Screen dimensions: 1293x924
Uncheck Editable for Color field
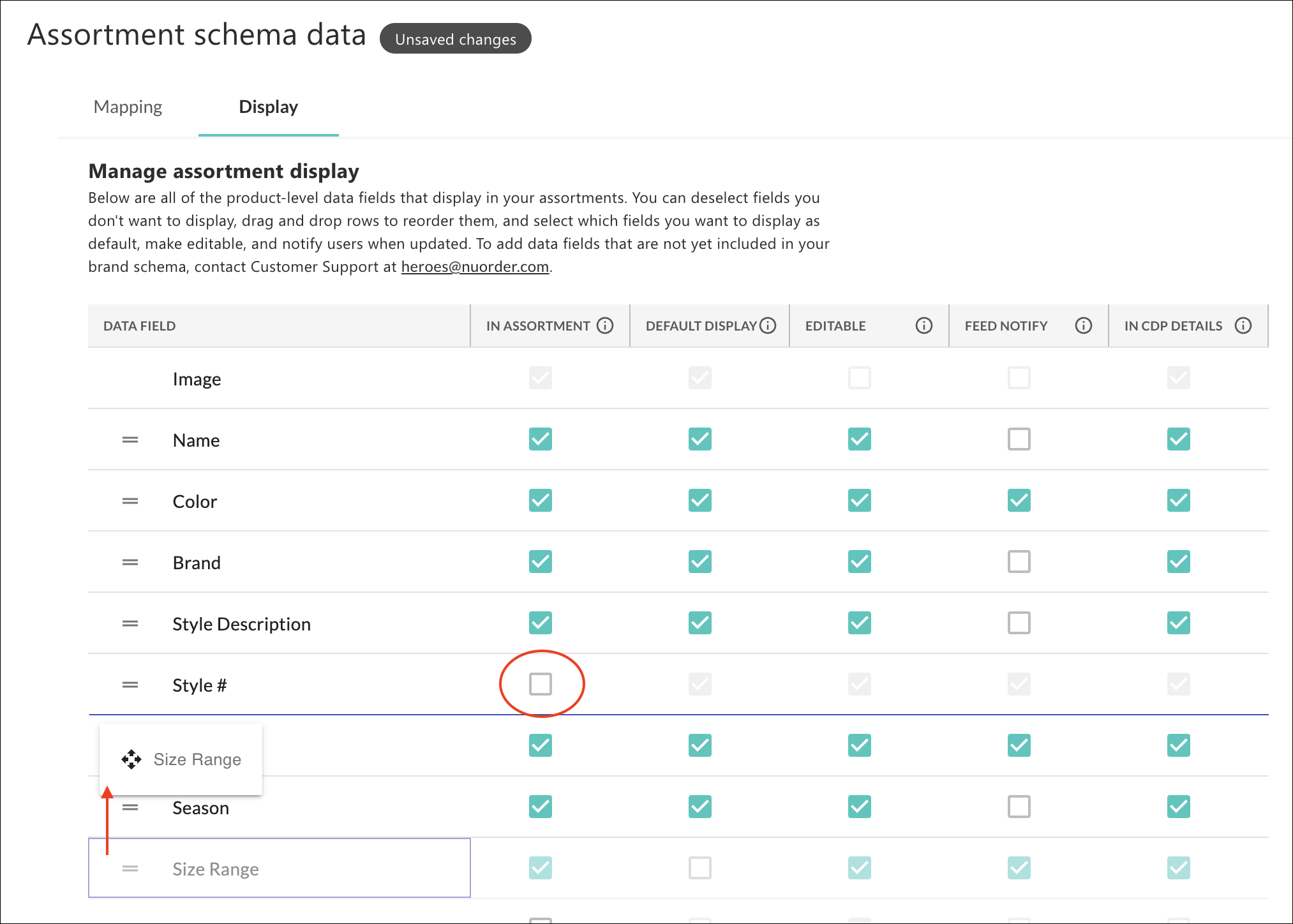pos(859,500)
